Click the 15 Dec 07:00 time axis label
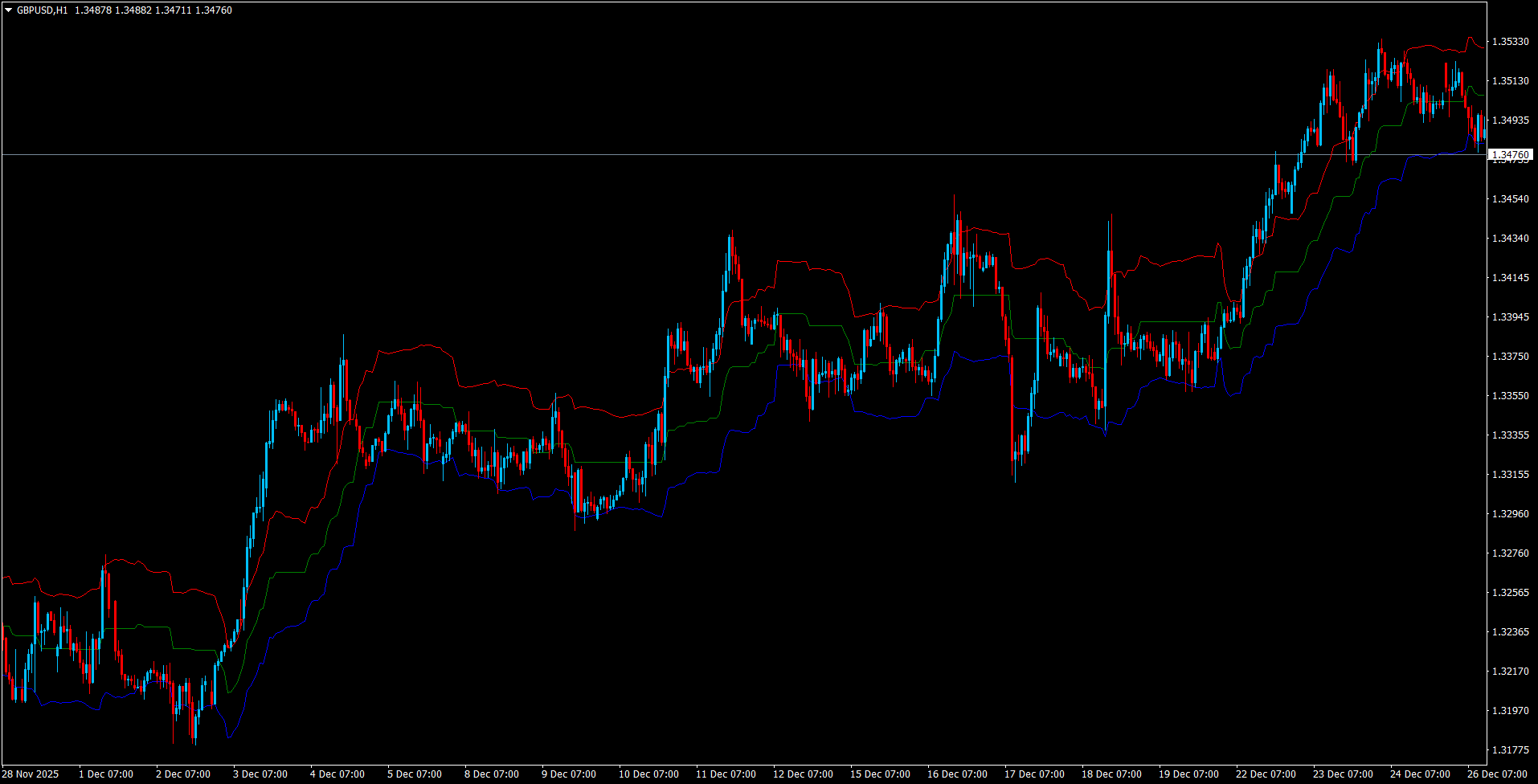Image resolution: width=1538 pixels, height=784 pixels. (880, 774)
